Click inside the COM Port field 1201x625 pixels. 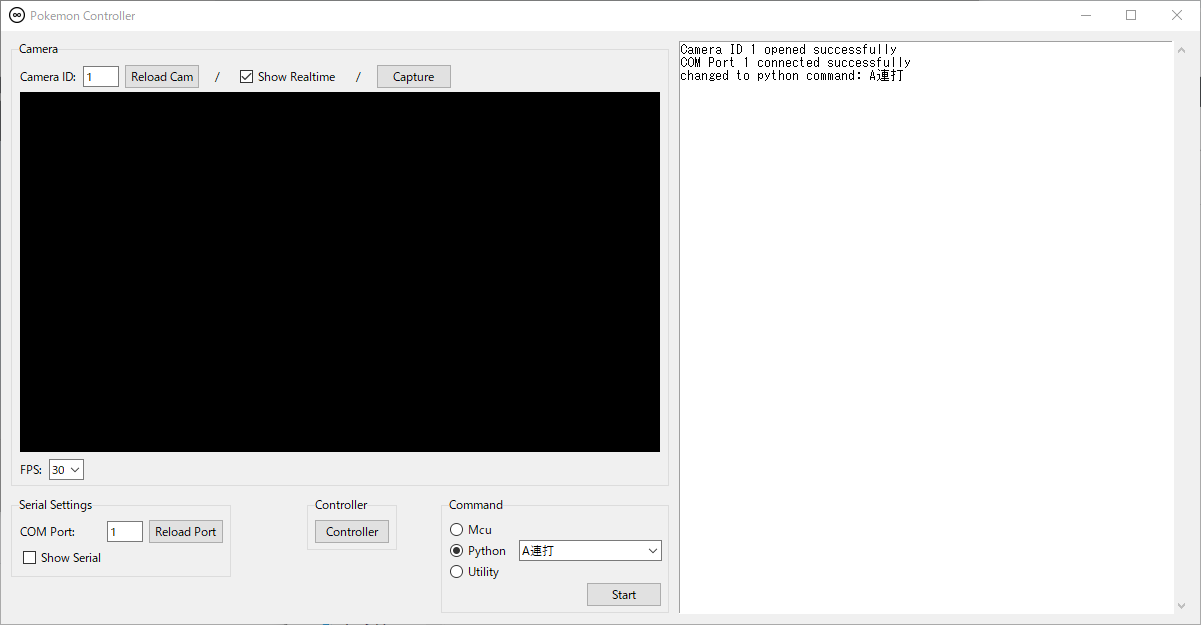(124, 531)
